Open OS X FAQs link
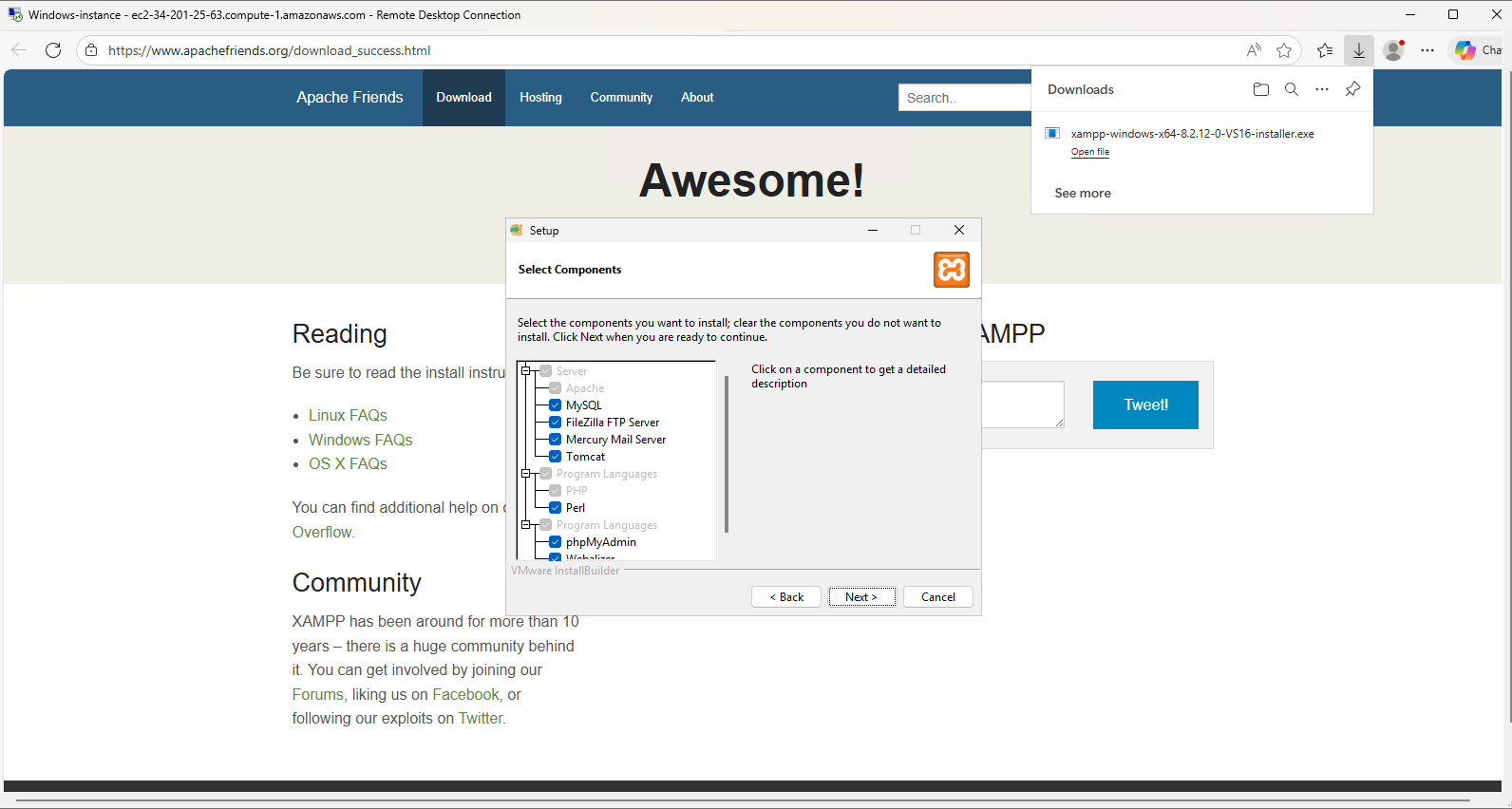 (348, 463)
